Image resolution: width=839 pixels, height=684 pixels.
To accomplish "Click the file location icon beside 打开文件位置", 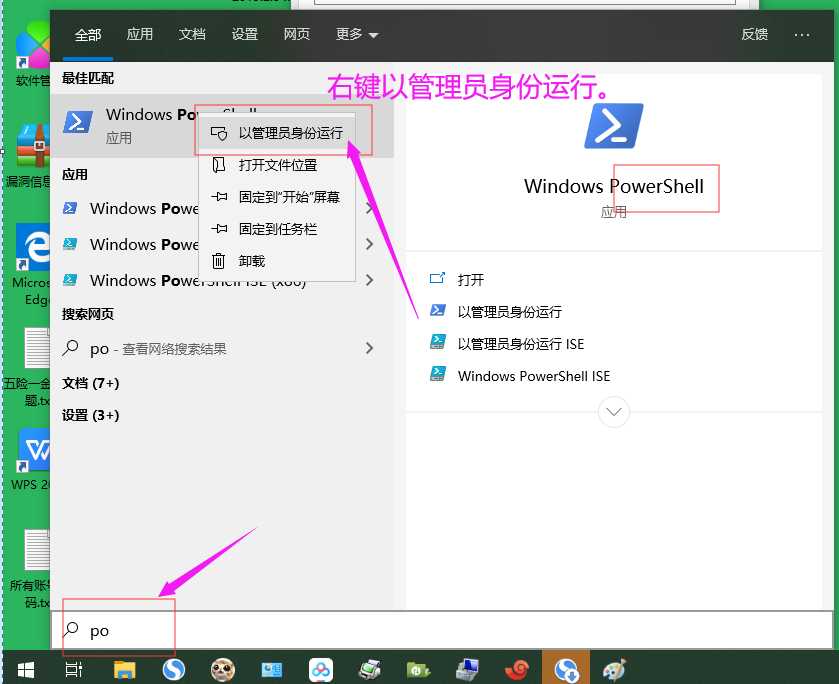I will tap(218, 165).
